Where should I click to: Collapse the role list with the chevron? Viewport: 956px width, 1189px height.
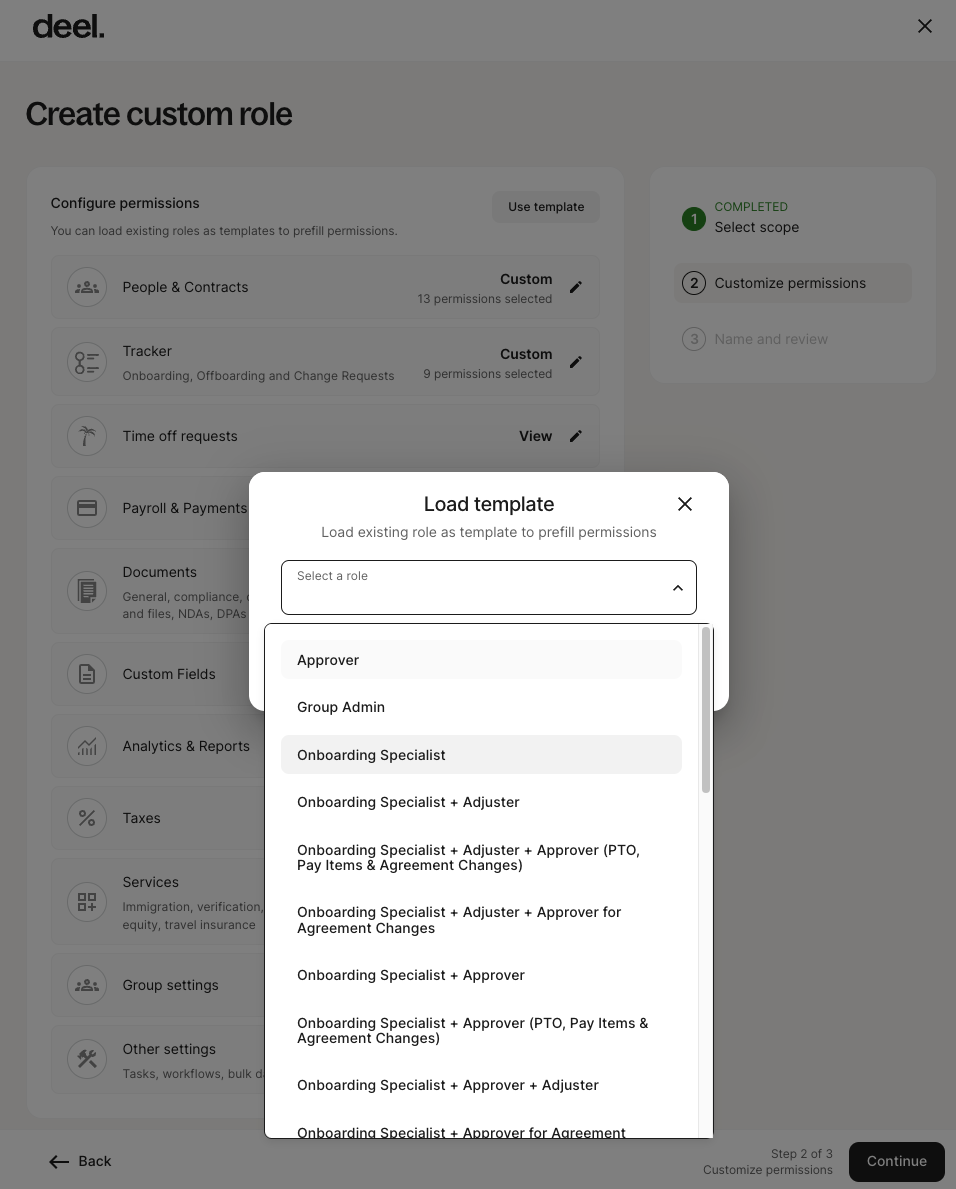(678, 587)
